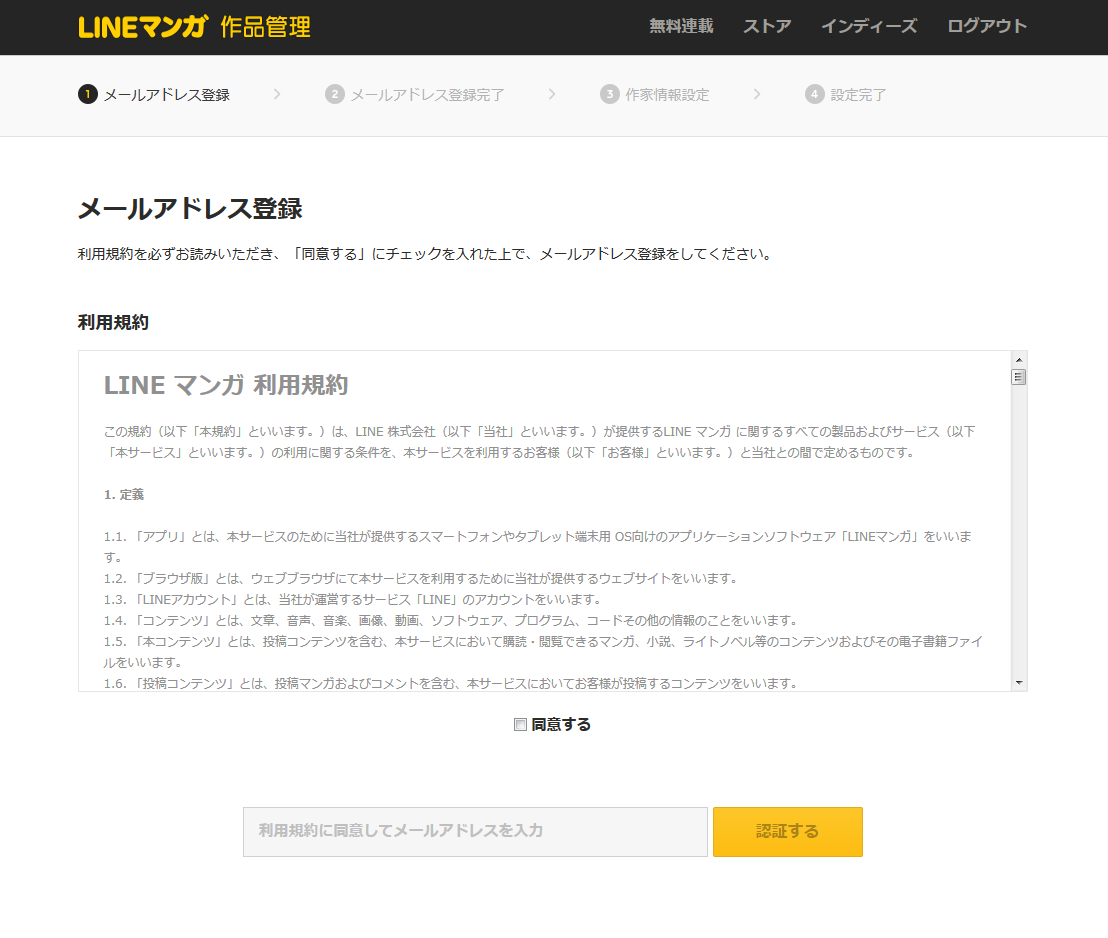Click chevron after 作家情報設定 step

tap(757, 94)
